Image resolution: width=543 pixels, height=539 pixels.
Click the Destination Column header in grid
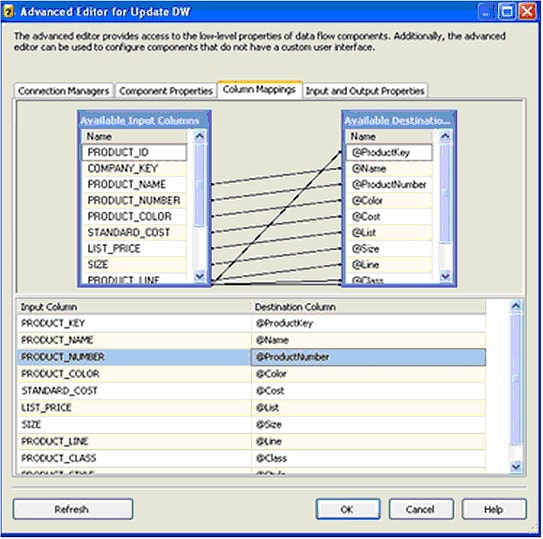[368, 307]
